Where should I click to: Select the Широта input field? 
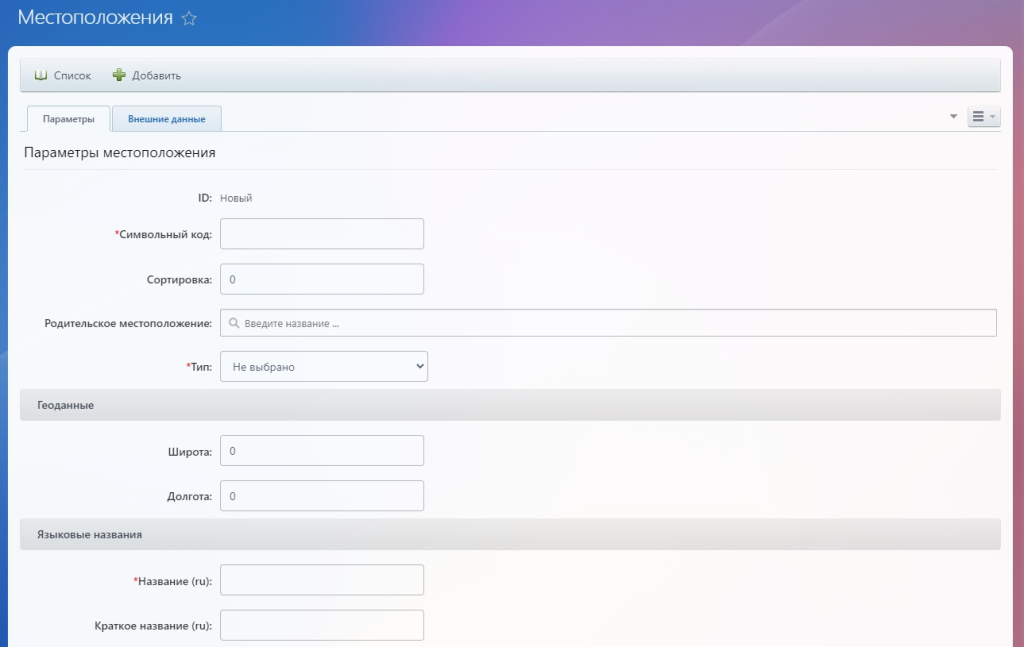[x=321, y=451]
